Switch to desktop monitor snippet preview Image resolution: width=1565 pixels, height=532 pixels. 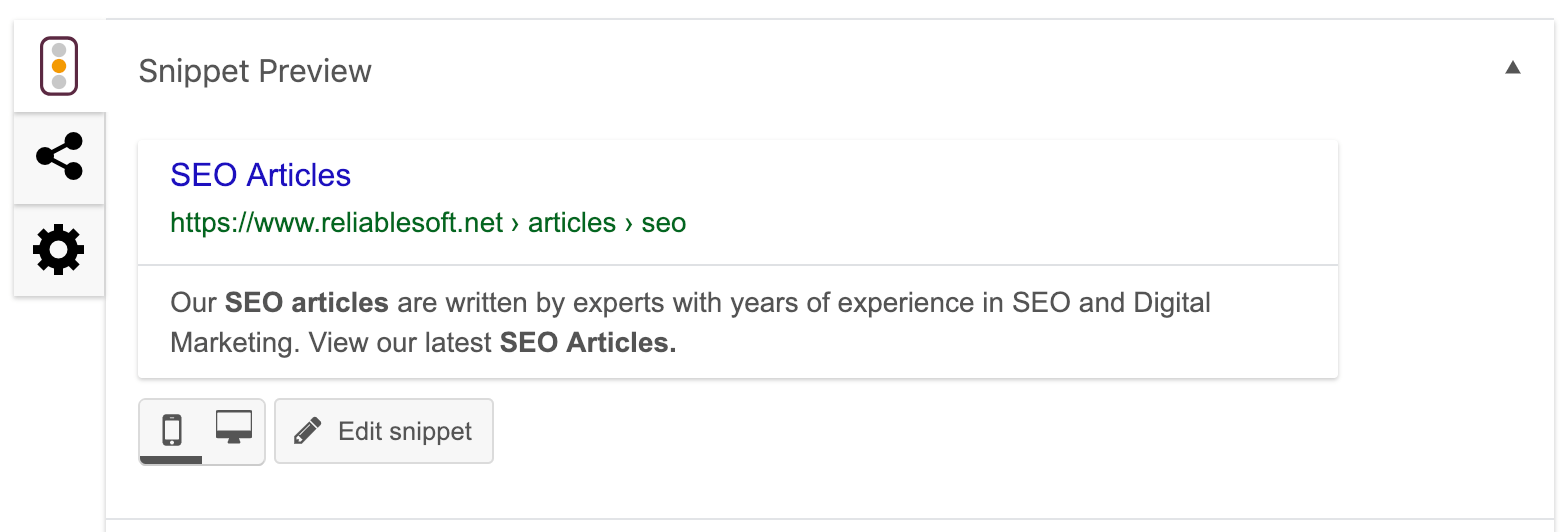[234, 428]
